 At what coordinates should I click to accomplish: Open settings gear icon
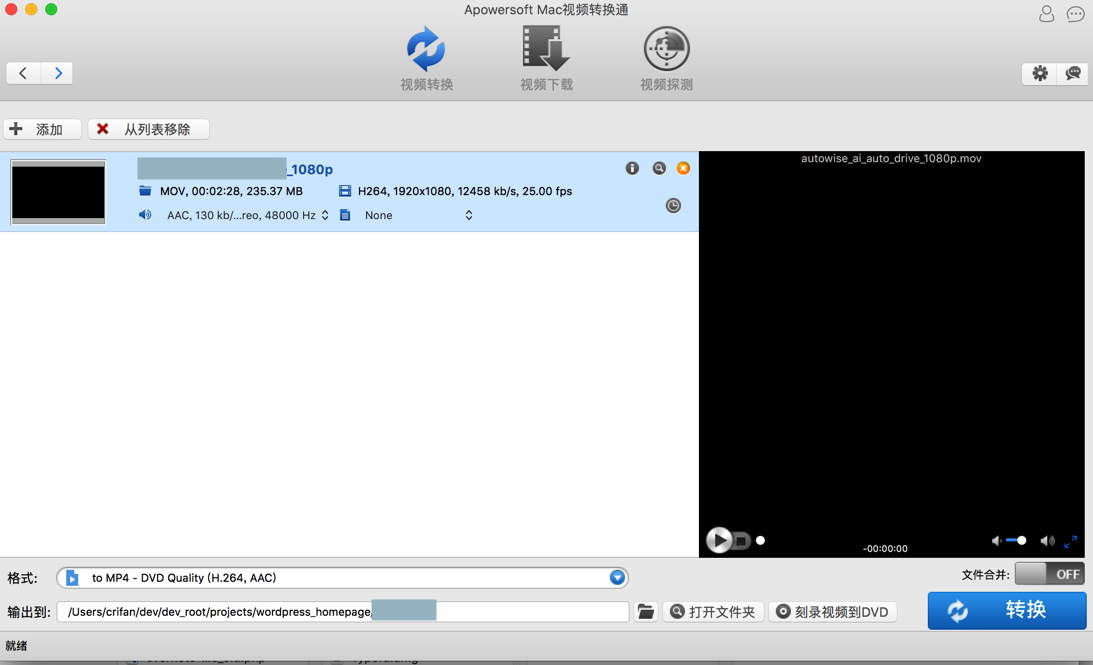pos(1039,73)
